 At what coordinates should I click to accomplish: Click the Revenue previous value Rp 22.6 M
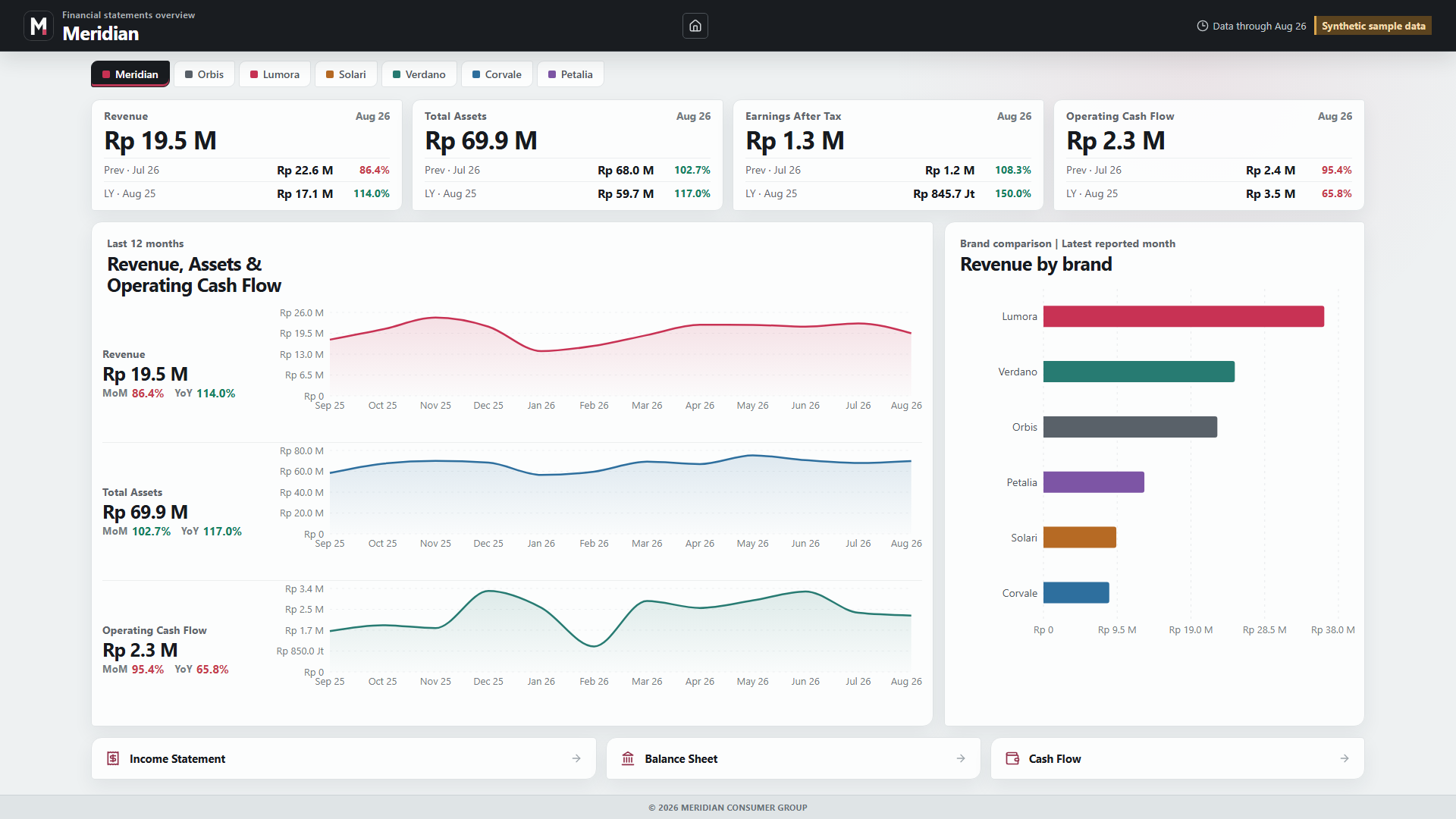click(305, 171)
